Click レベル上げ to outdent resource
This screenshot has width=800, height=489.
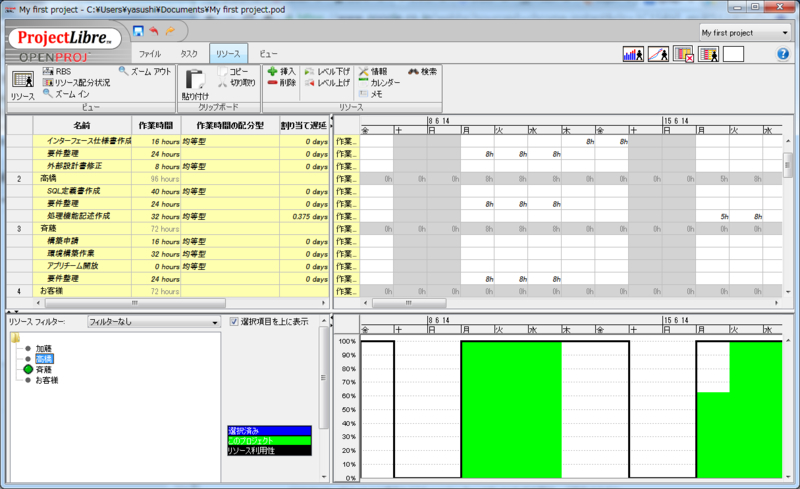[x=327, y=83]
